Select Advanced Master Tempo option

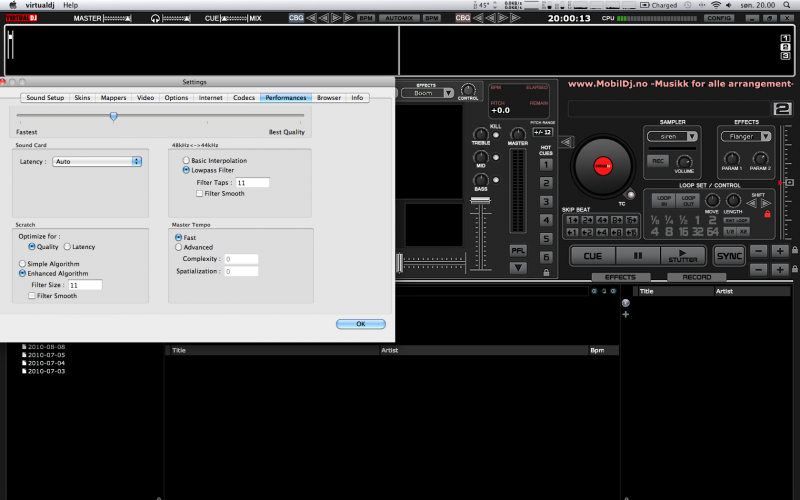coord(178,247)
